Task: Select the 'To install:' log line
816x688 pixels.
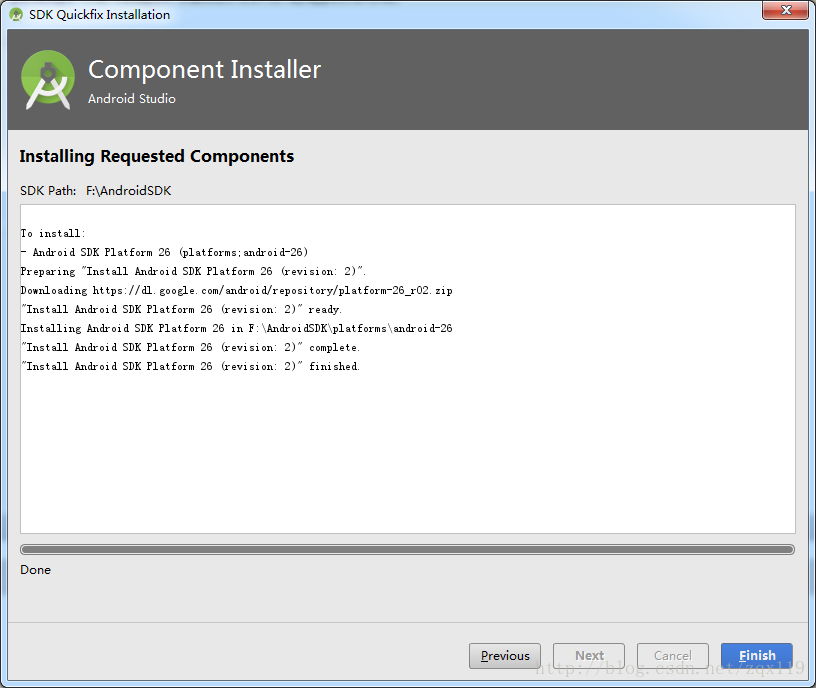Action: 53,233
